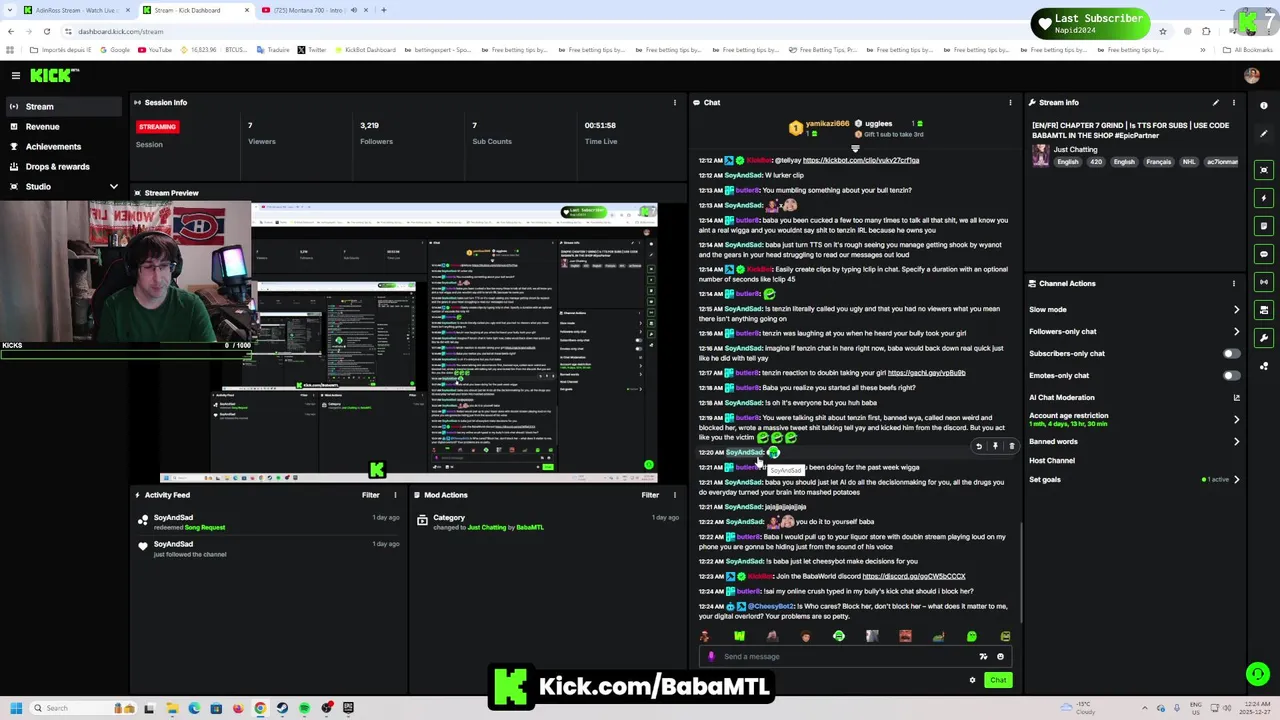This screenshot has height=720, width=1280.
Task: Open Channel Actions three-dot options menu
Action: [1234, 283]
